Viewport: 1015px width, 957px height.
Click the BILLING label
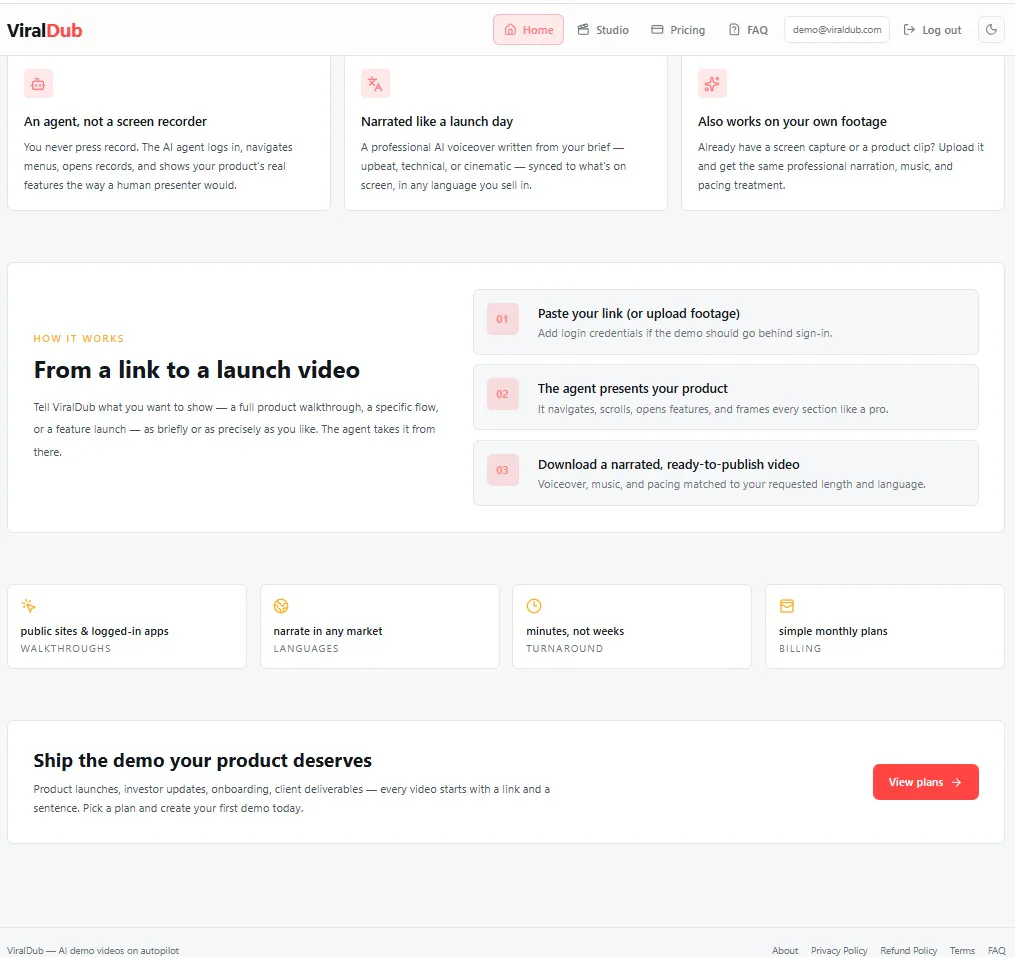(800, 649)
